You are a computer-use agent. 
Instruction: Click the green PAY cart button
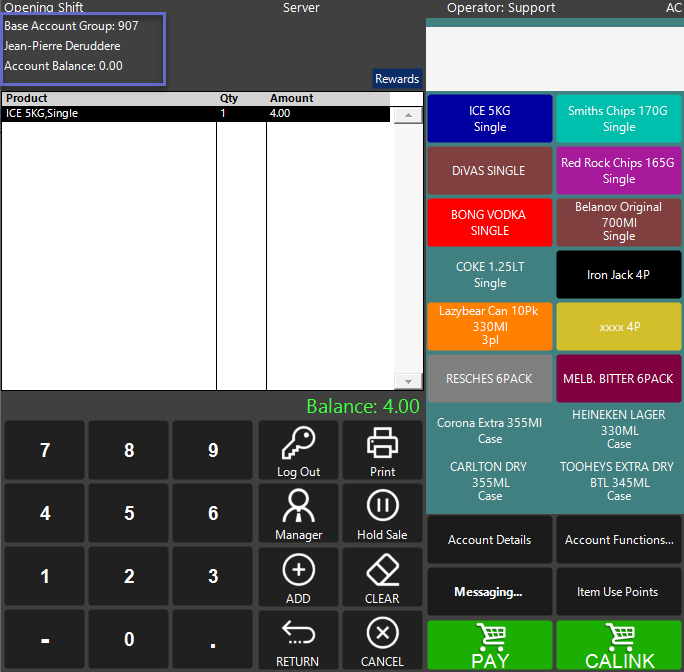[x=490, y=645]
